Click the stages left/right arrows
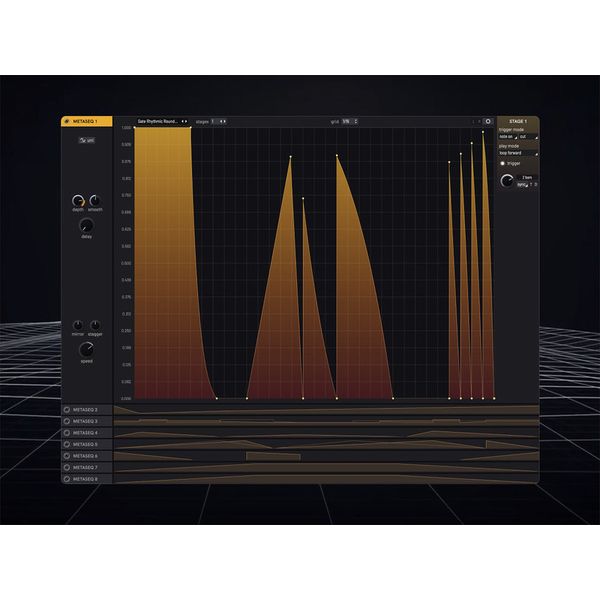This screenshot has width=600, height=600. point(223,121)
